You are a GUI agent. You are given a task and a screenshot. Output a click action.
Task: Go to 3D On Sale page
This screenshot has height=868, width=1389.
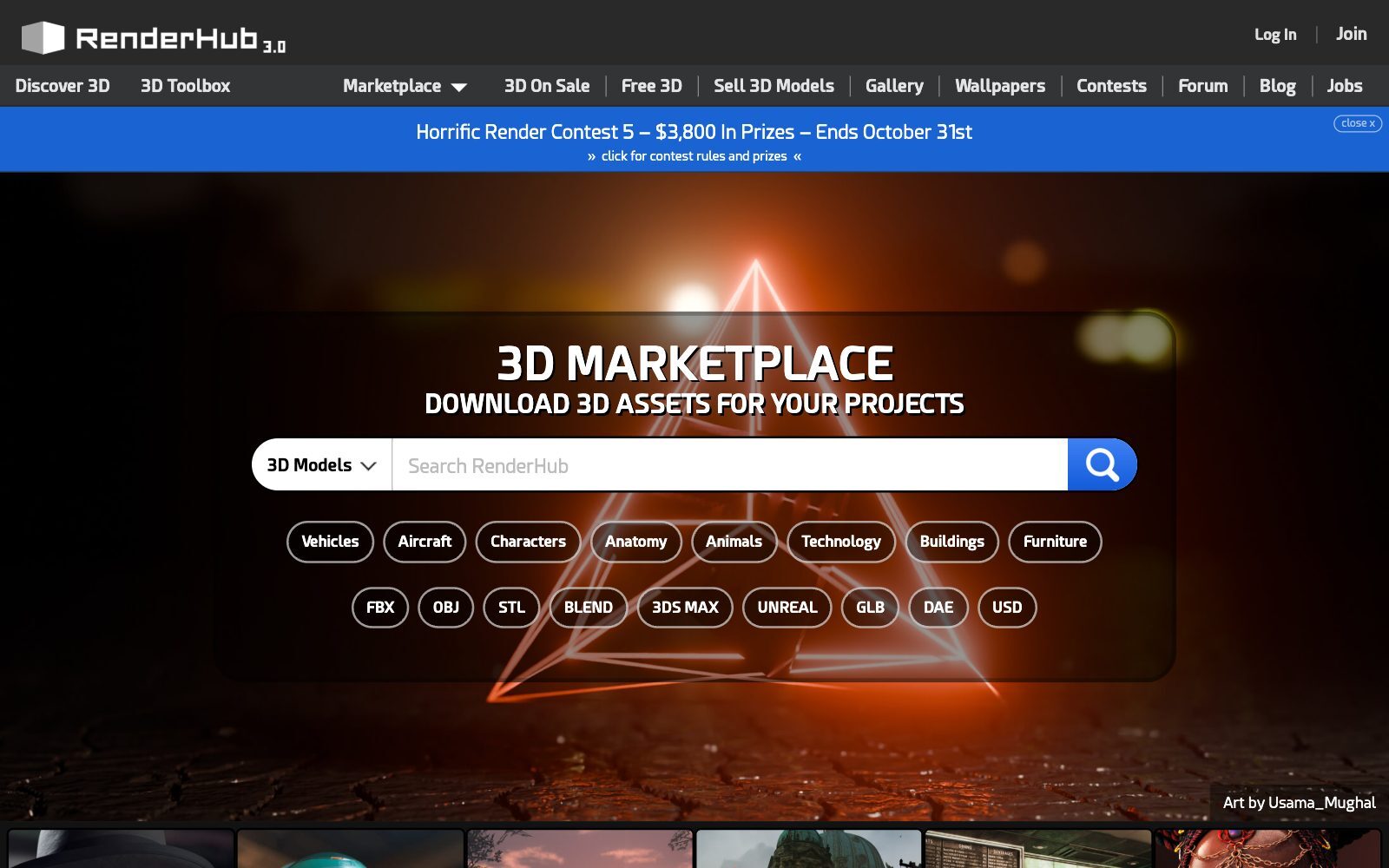point(547,86)
